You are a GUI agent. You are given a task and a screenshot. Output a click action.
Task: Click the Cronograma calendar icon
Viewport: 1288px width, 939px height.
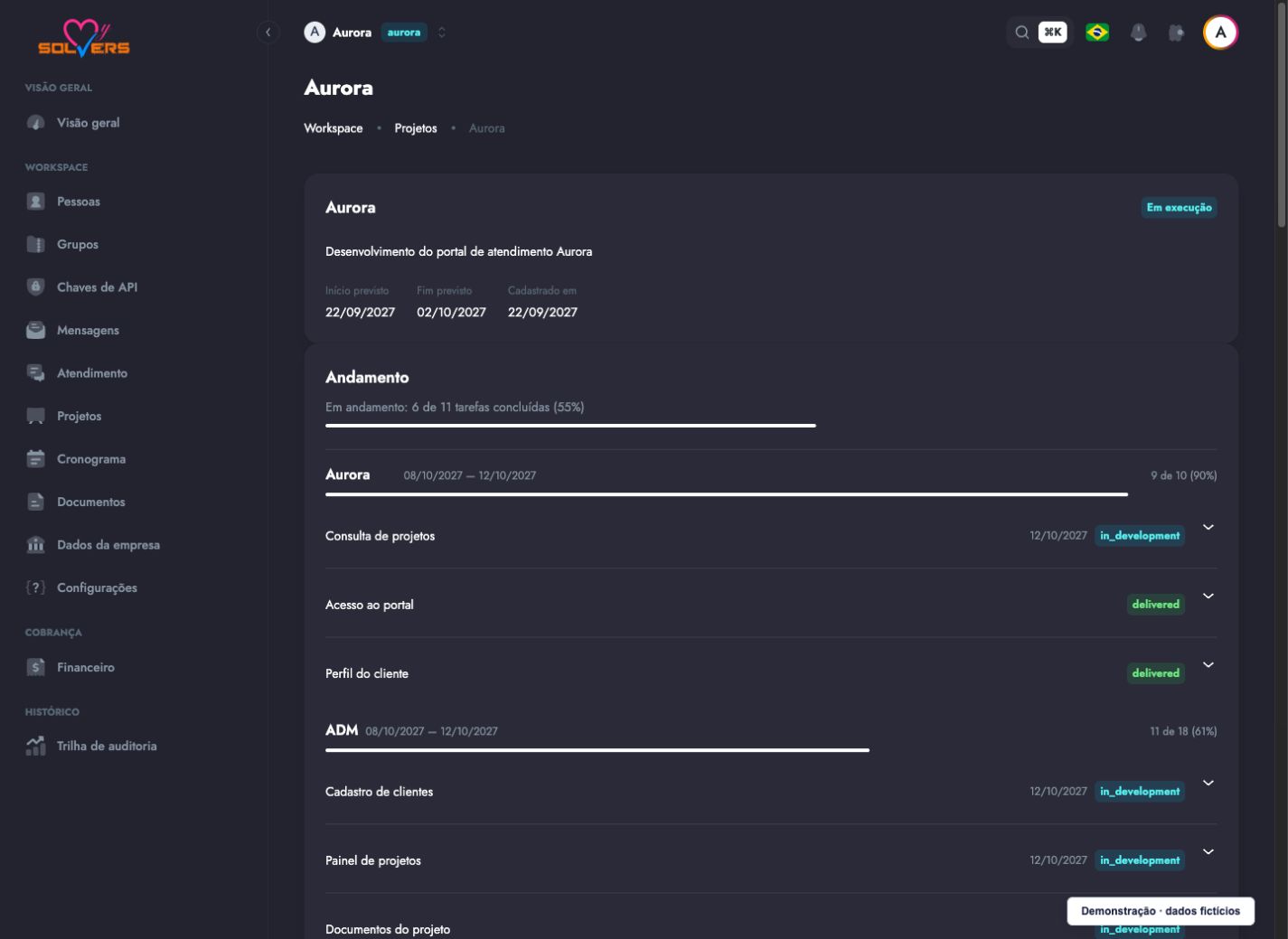35,458
